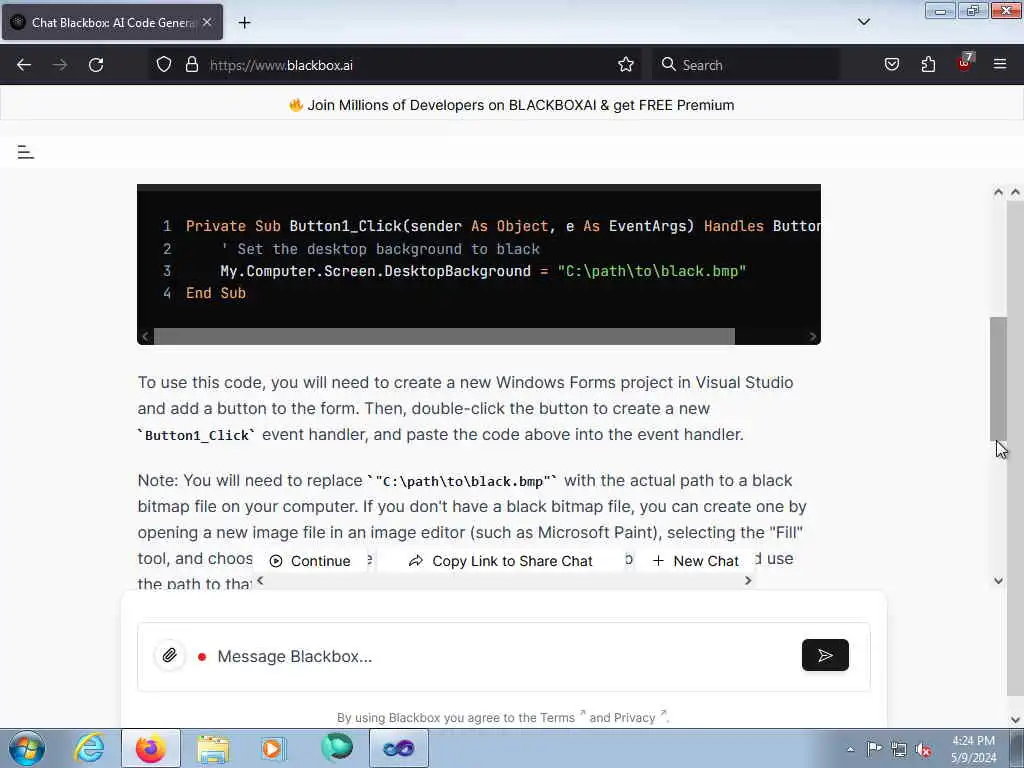Expand the list all tabs chevron
The image size is (1024, 768).
tap(863, 22)
